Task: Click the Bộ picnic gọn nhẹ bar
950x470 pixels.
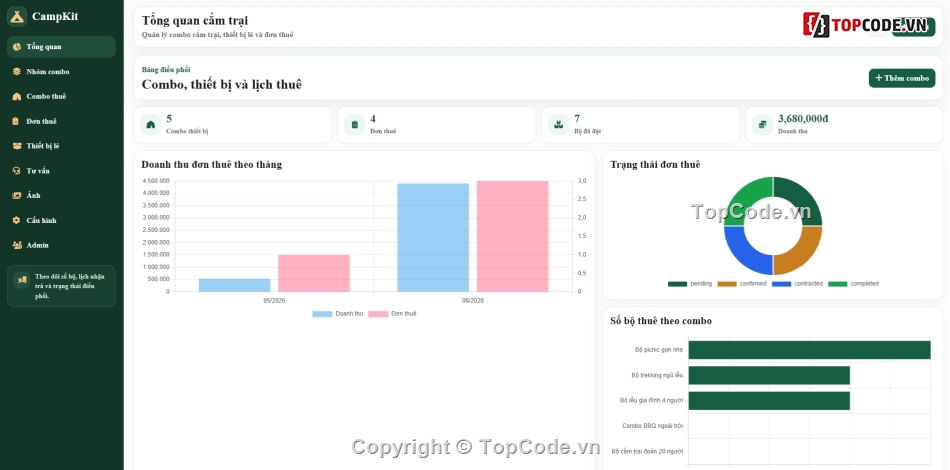Action: [809, 350]
